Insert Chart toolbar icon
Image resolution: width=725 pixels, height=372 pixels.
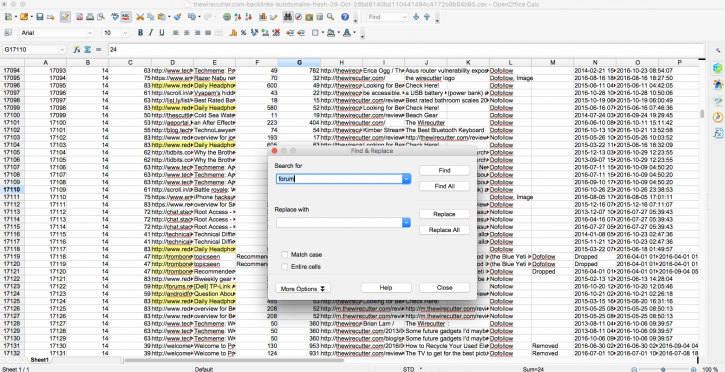click(x=263, y=17)
